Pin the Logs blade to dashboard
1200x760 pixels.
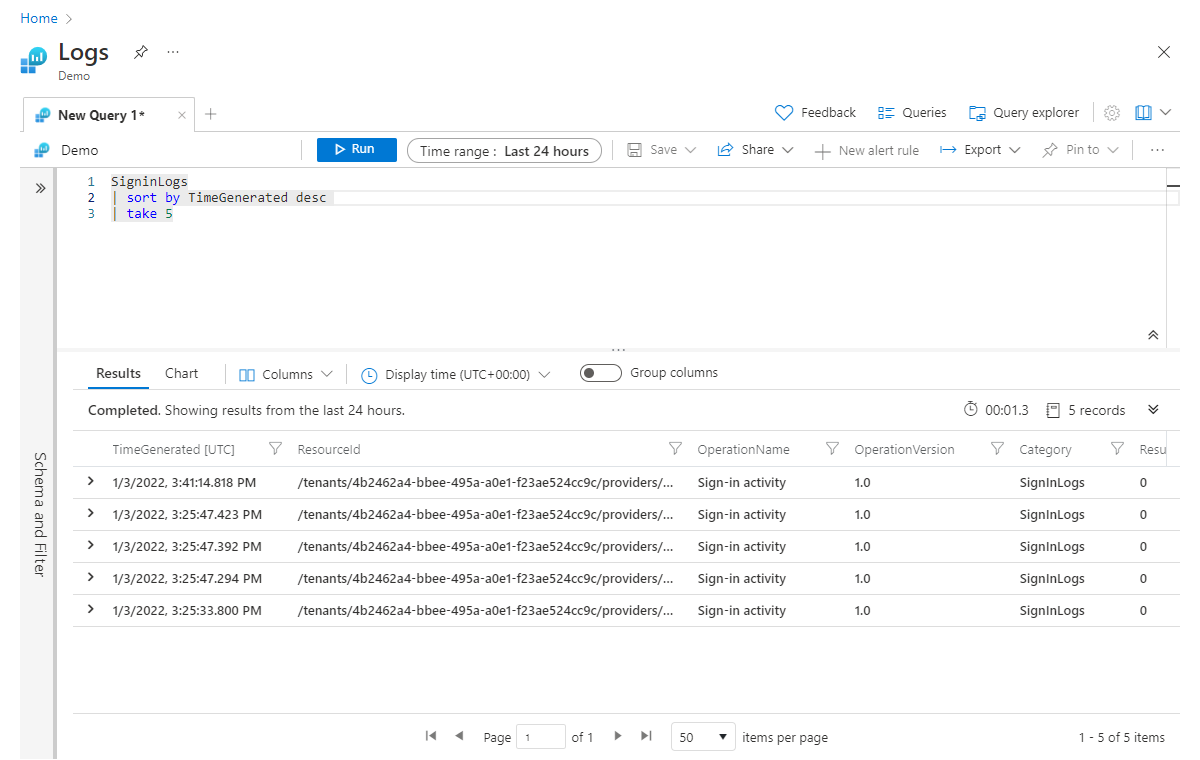(141, 52)
